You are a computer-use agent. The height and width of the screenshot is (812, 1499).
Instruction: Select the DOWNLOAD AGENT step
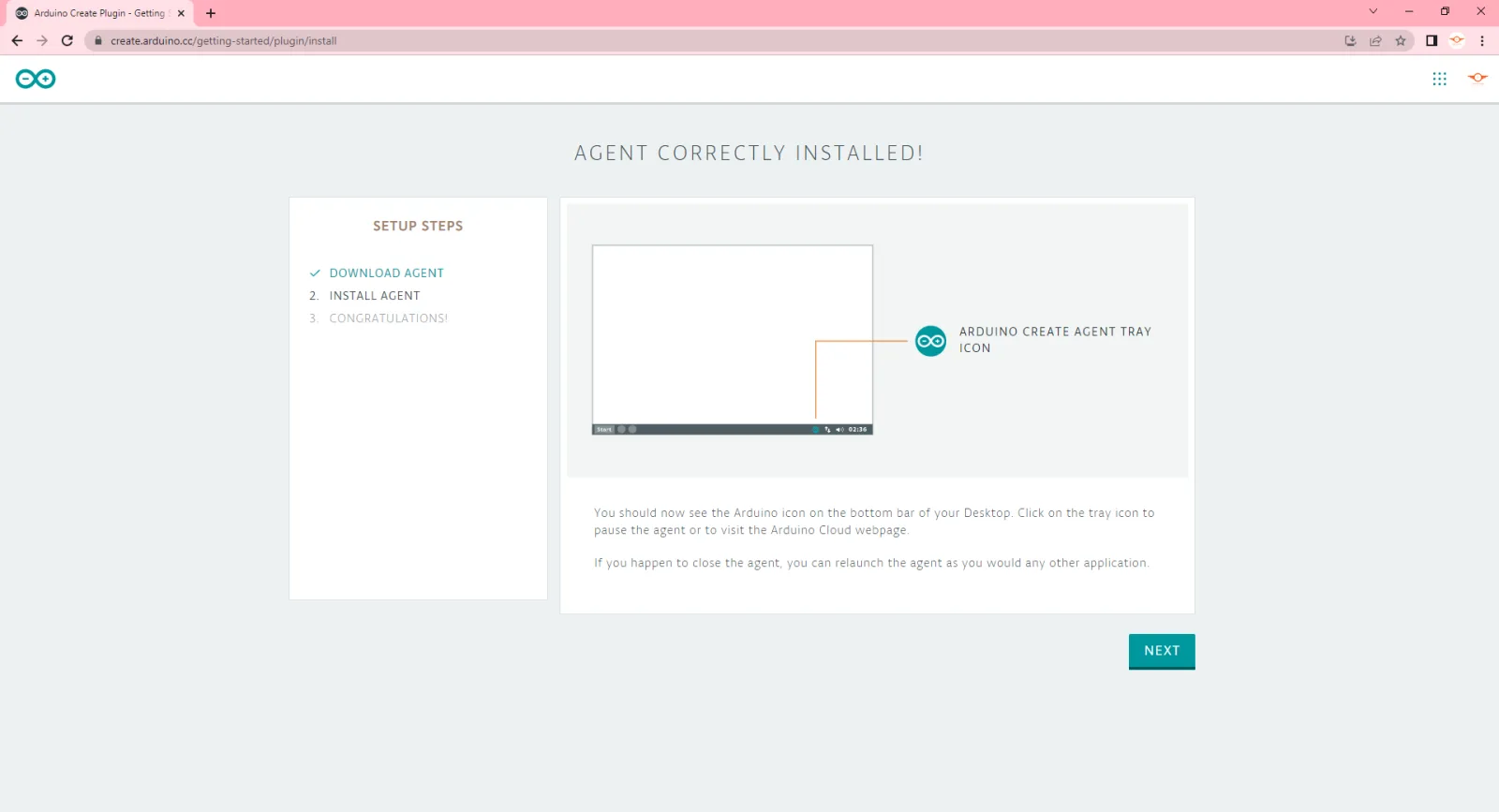click(x=386, y=273)
